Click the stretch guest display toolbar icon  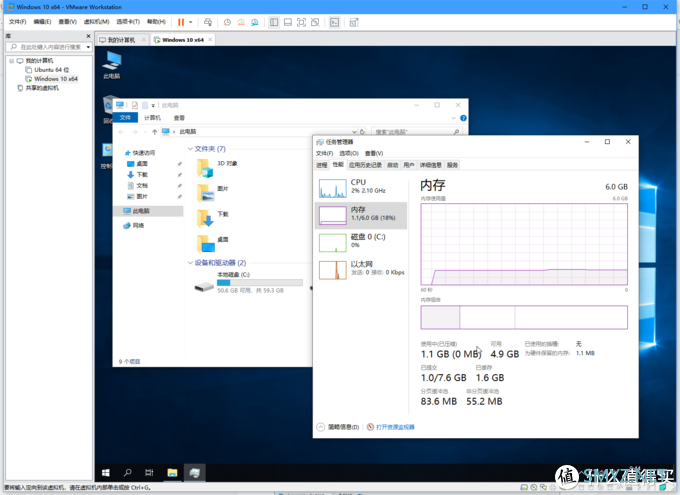(x=354, y=22)
